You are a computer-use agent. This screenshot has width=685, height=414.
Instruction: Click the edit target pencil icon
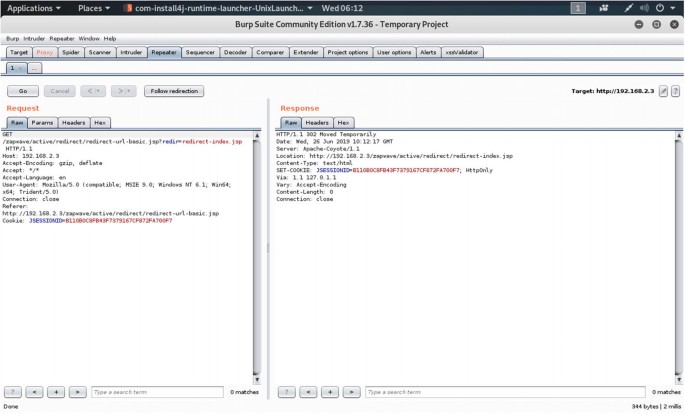663,91
